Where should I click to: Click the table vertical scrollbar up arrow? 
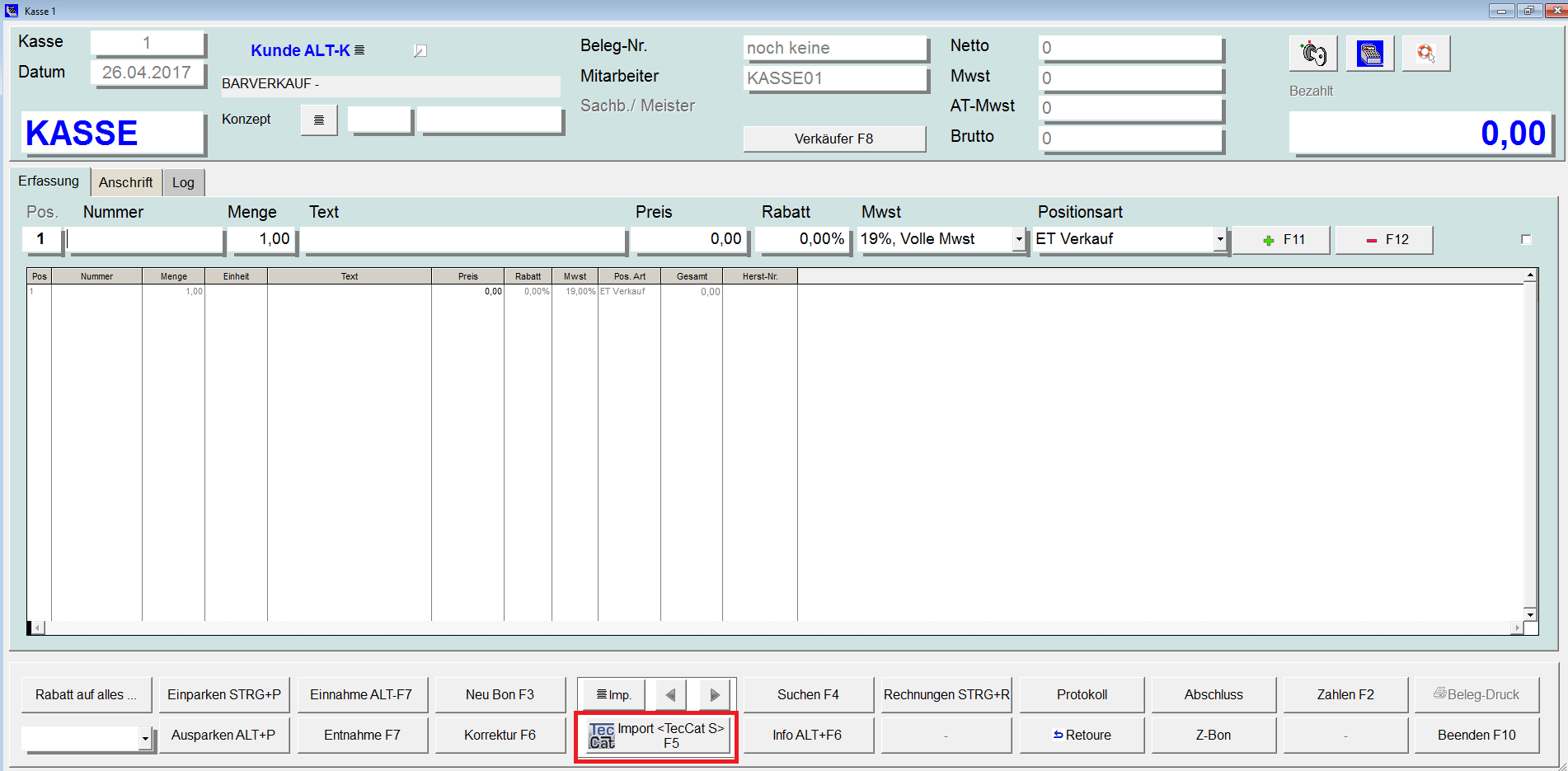tap(1530, 275)
